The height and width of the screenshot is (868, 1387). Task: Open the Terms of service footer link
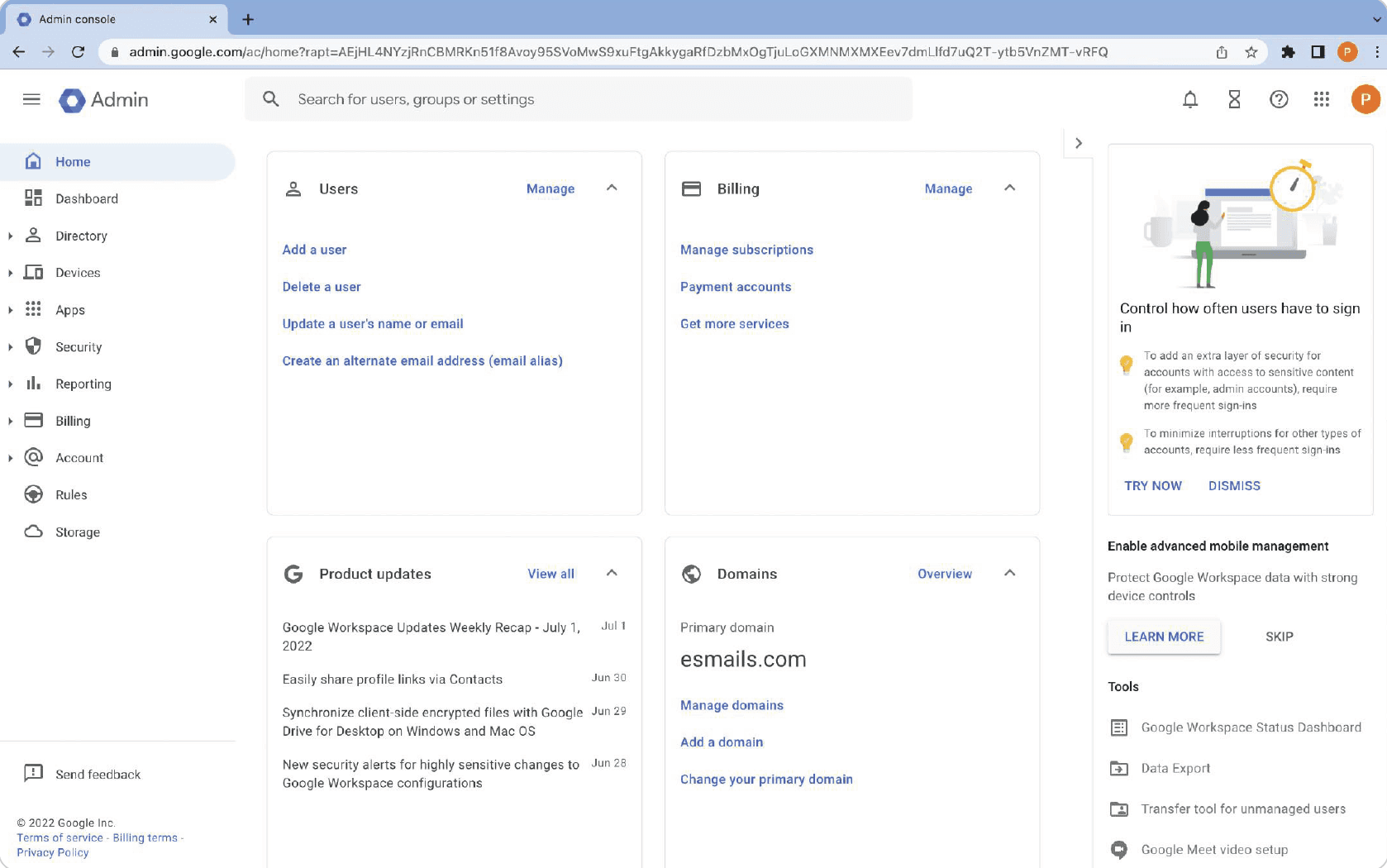60,837
